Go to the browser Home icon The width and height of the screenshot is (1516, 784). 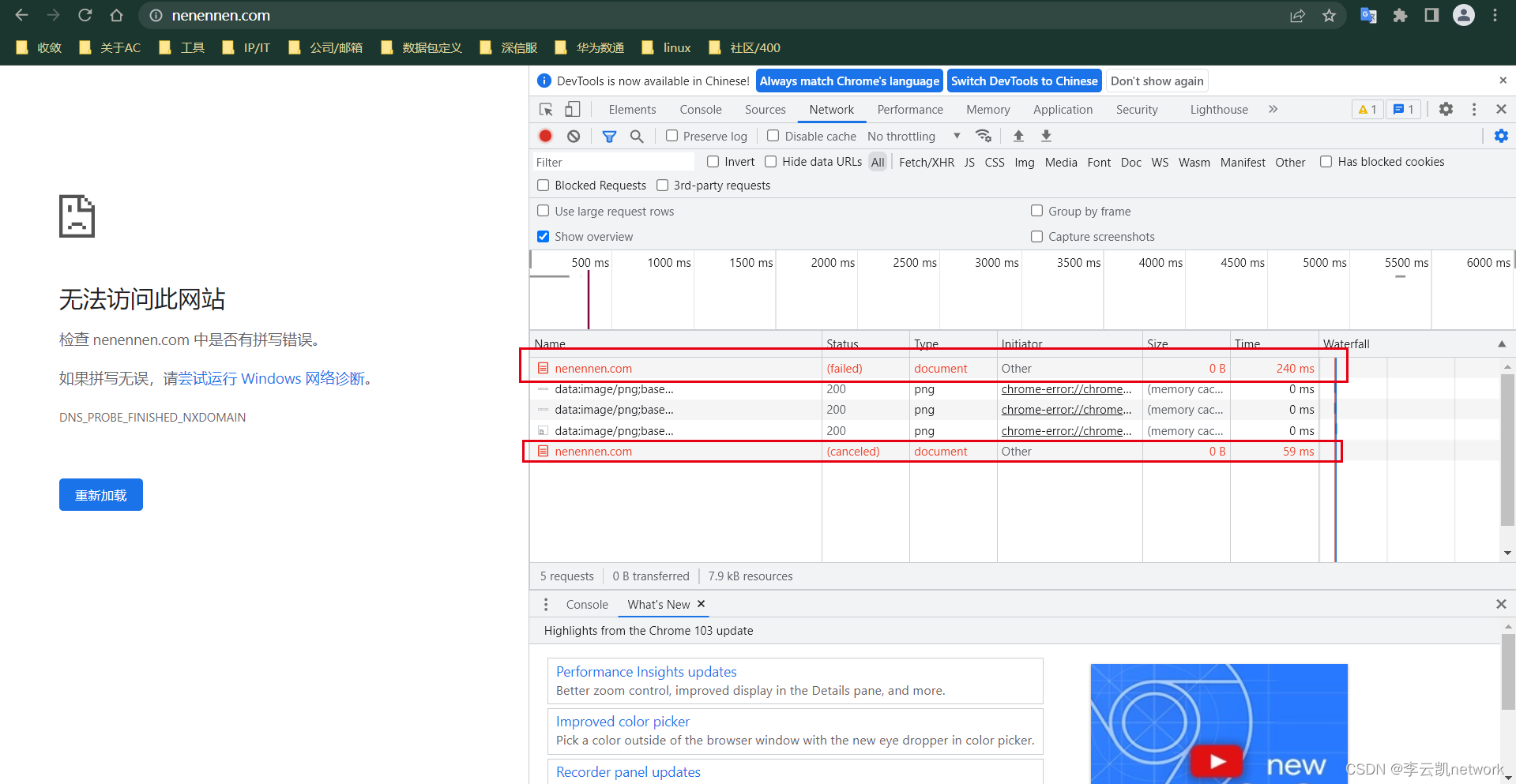coord(116,15)
